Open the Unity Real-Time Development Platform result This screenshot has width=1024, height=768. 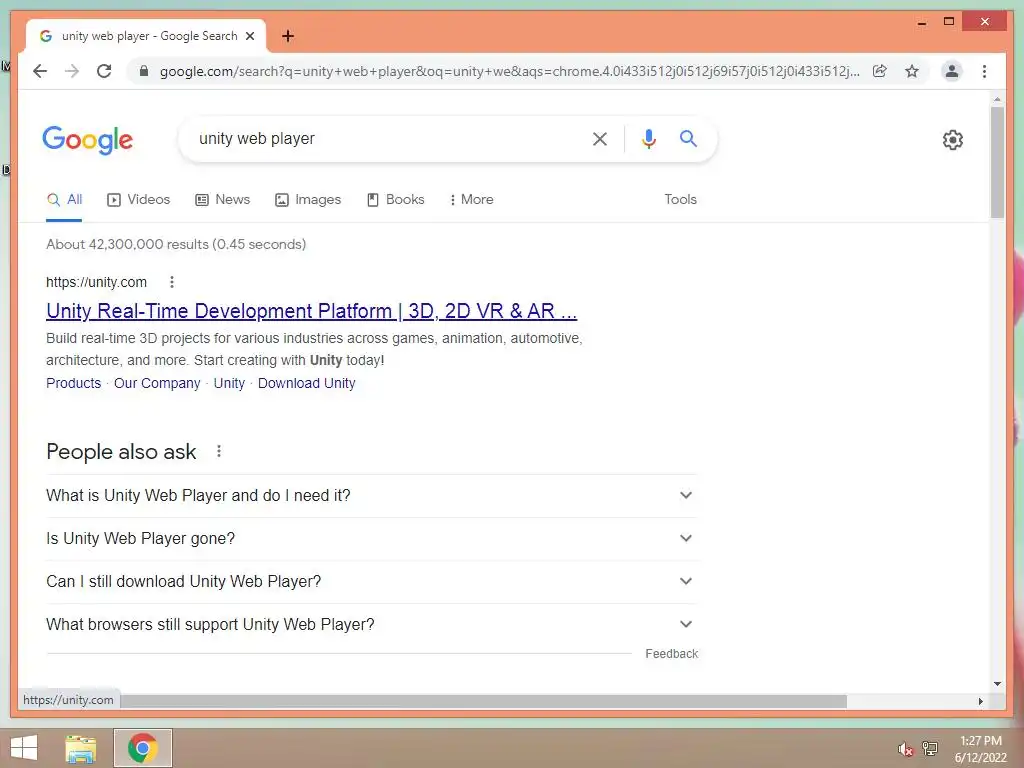tap(312, 312)
